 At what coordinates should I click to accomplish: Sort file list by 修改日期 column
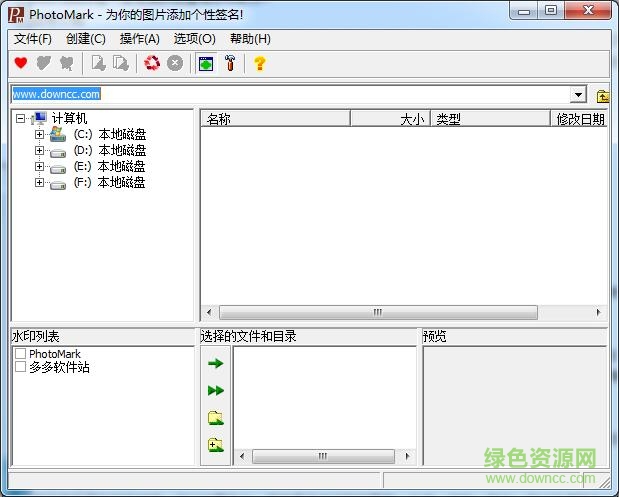[579, 118]
